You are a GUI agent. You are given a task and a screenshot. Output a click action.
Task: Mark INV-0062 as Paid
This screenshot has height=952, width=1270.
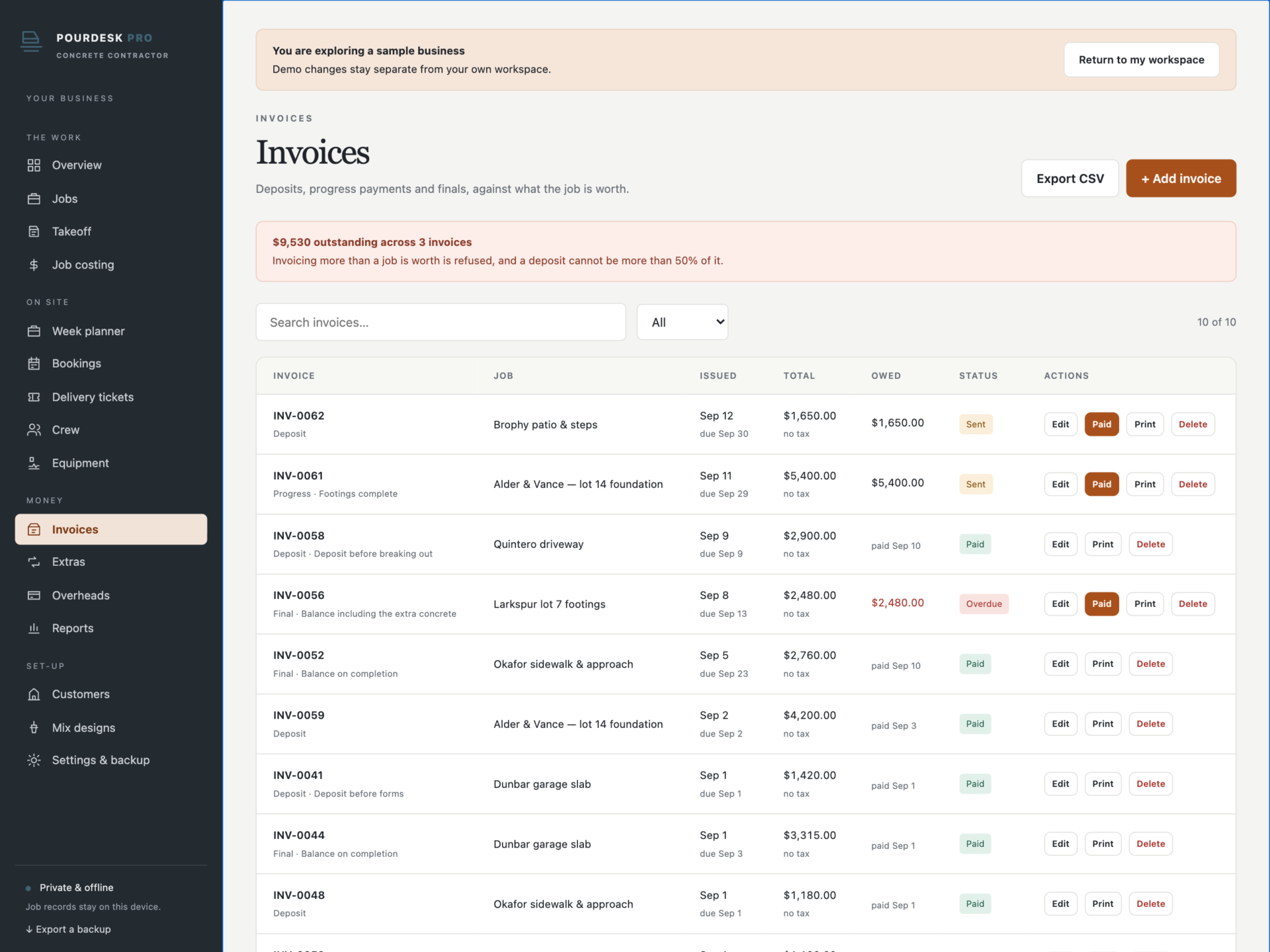click(x=1101, y=424)
